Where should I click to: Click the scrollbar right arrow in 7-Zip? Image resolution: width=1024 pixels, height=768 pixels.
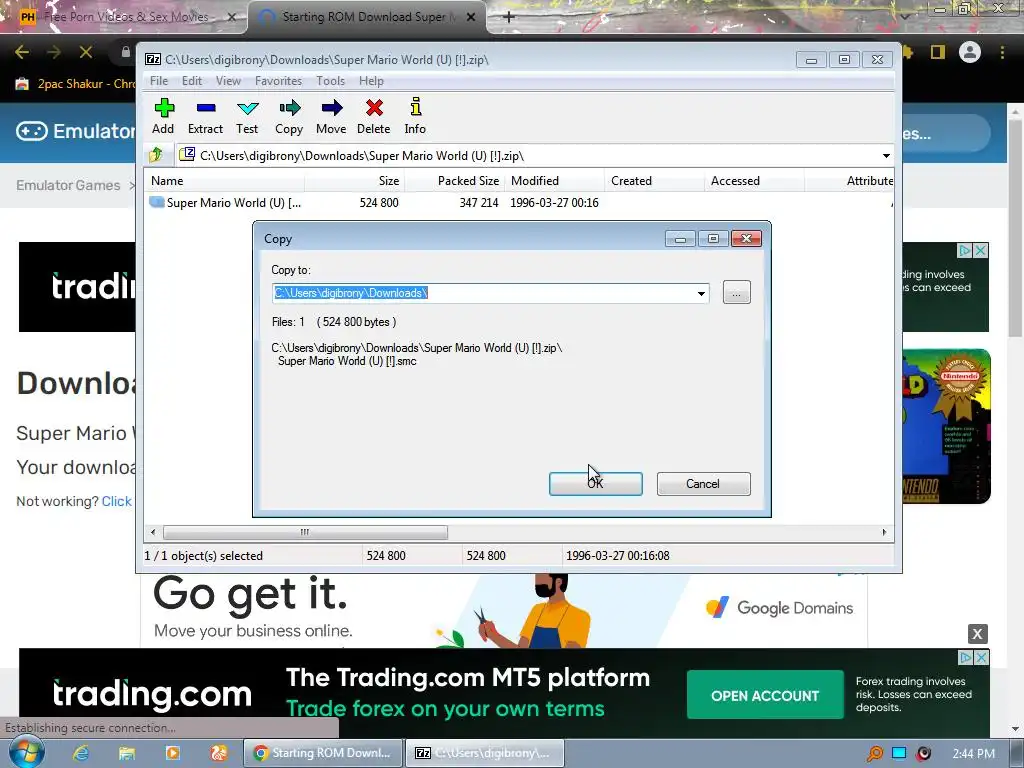pyautogui.click(x=884, y=532)
